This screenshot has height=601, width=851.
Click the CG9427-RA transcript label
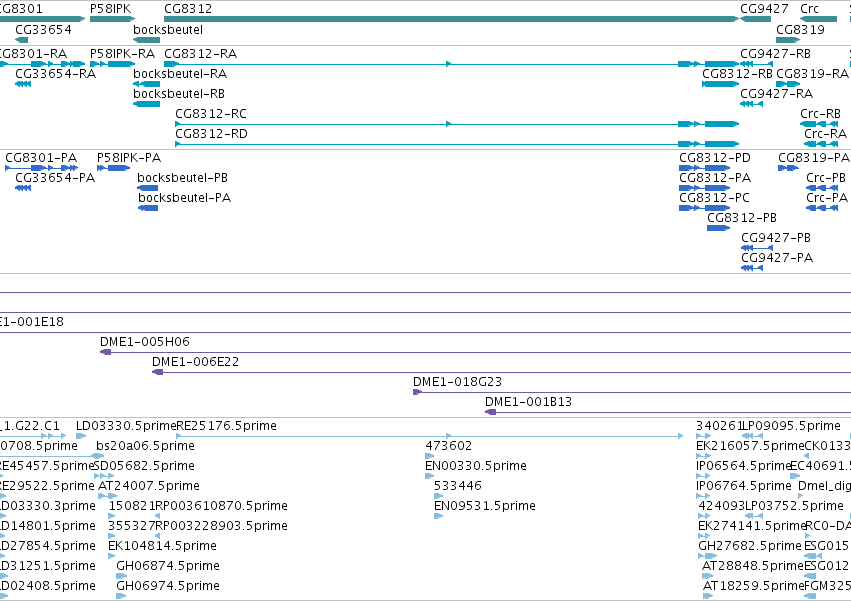[777, 94]
